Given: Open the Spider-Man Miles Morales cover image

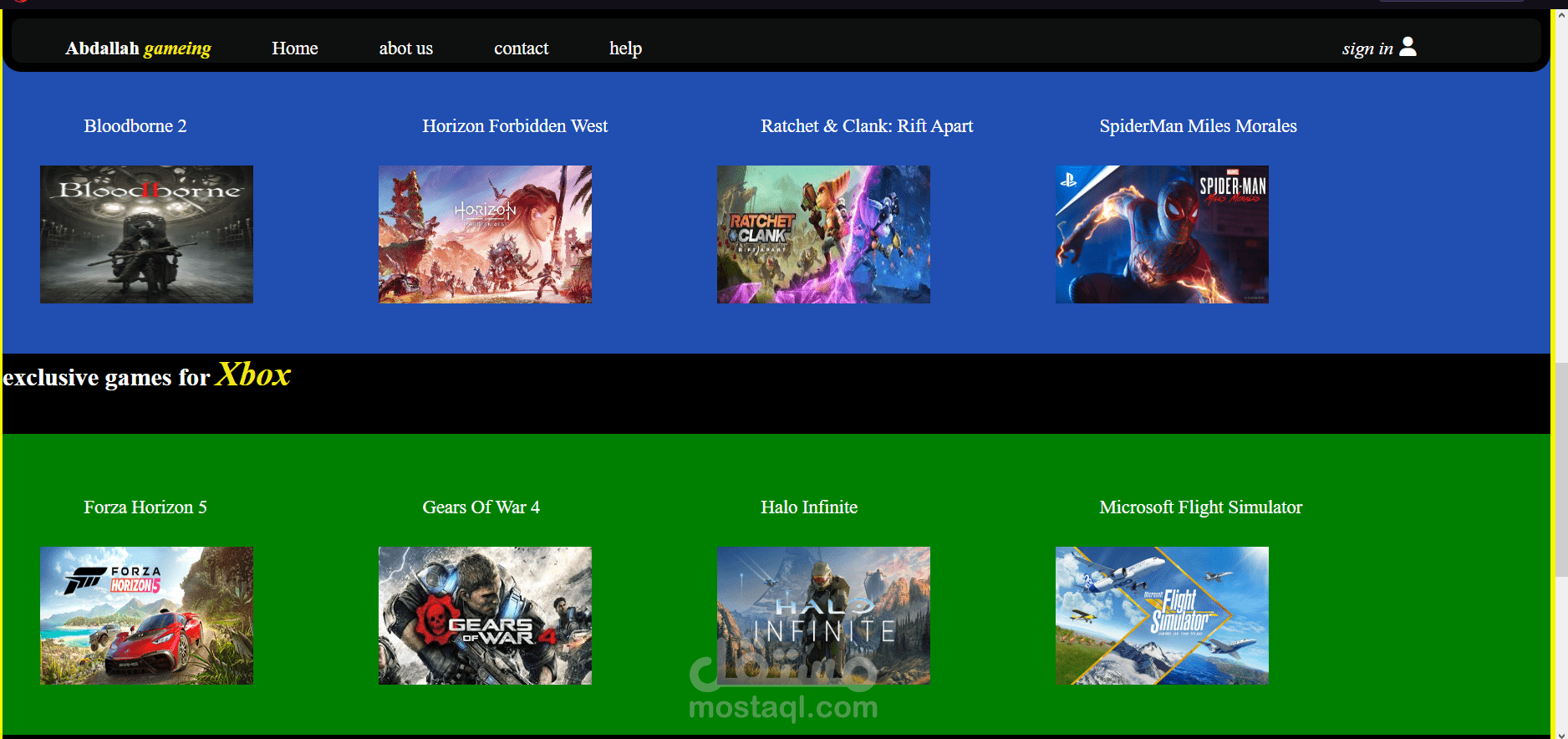Looking at the screenshot, I should pos(1162,234).
